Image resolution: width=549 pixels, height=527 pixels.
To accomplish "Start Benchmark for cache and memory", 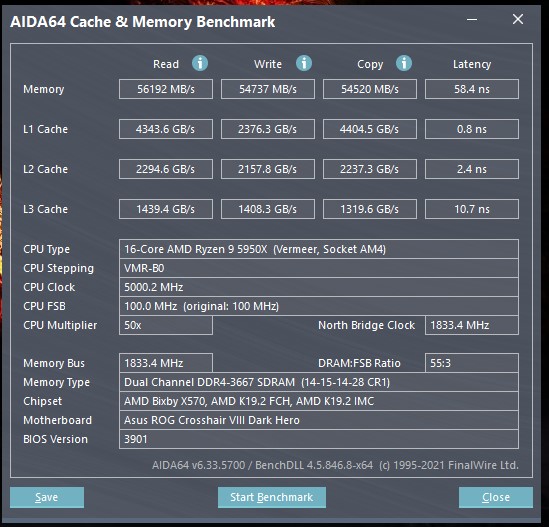I will 272,497.
